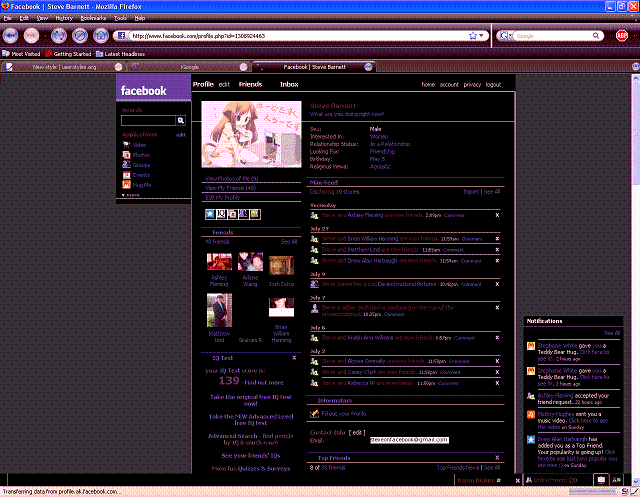Screen dimensions: 640x497
Task: Click edit next to Contact Info
Action: [x=357, y=433]
